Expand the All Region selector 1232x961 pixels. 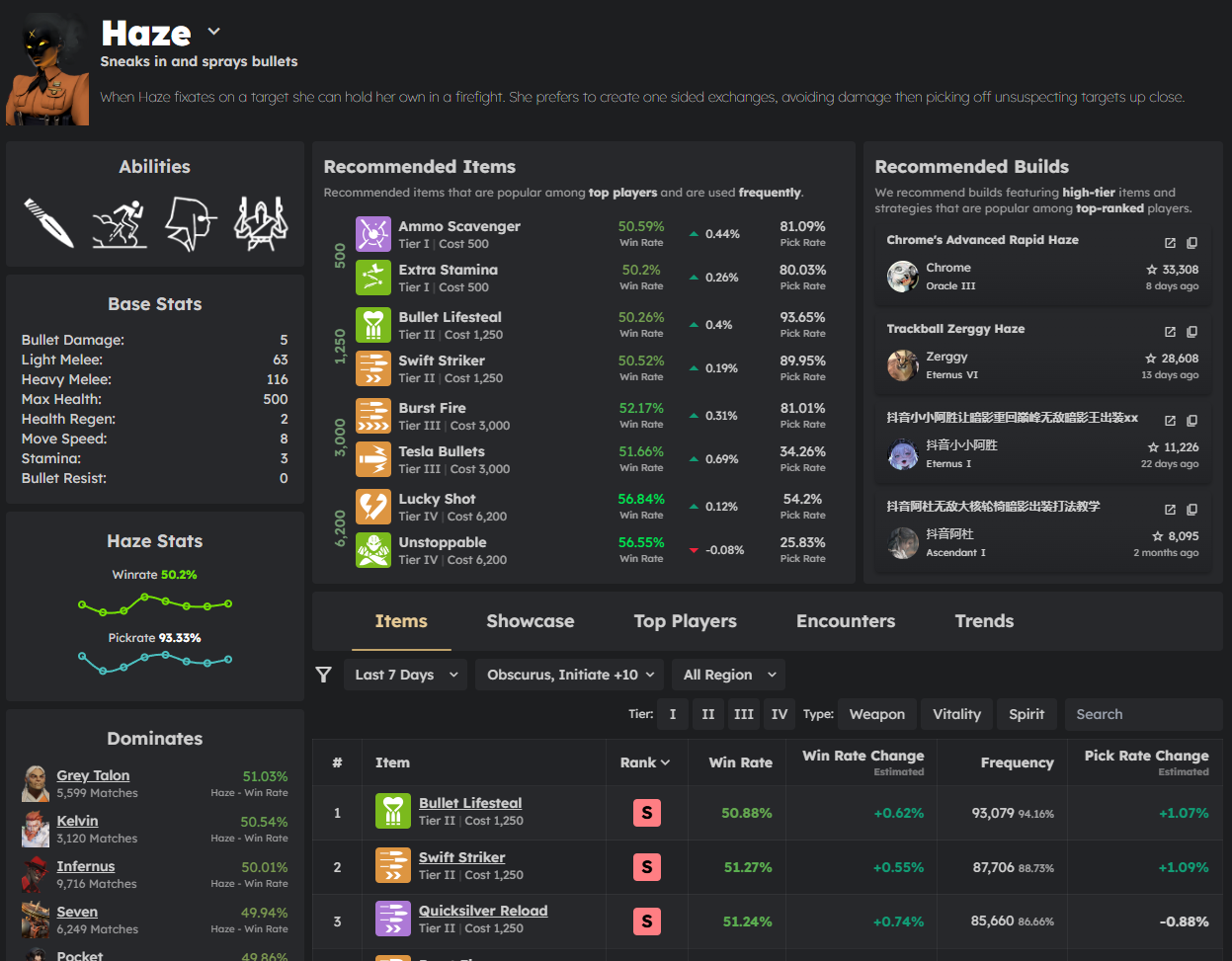[x=728, y=675]
